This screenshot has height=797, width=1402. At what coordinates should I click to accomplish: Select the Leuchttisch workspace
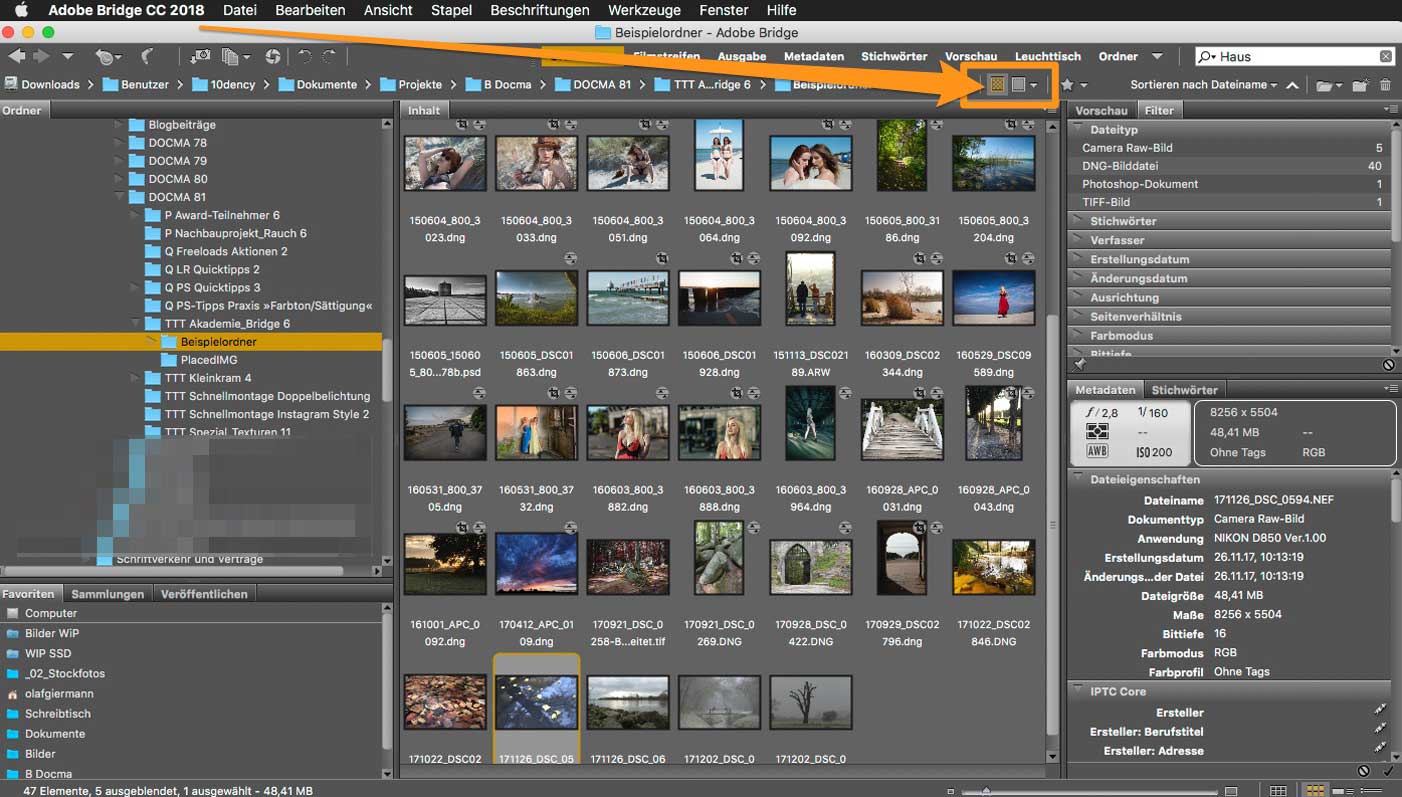pos(1047,57)
